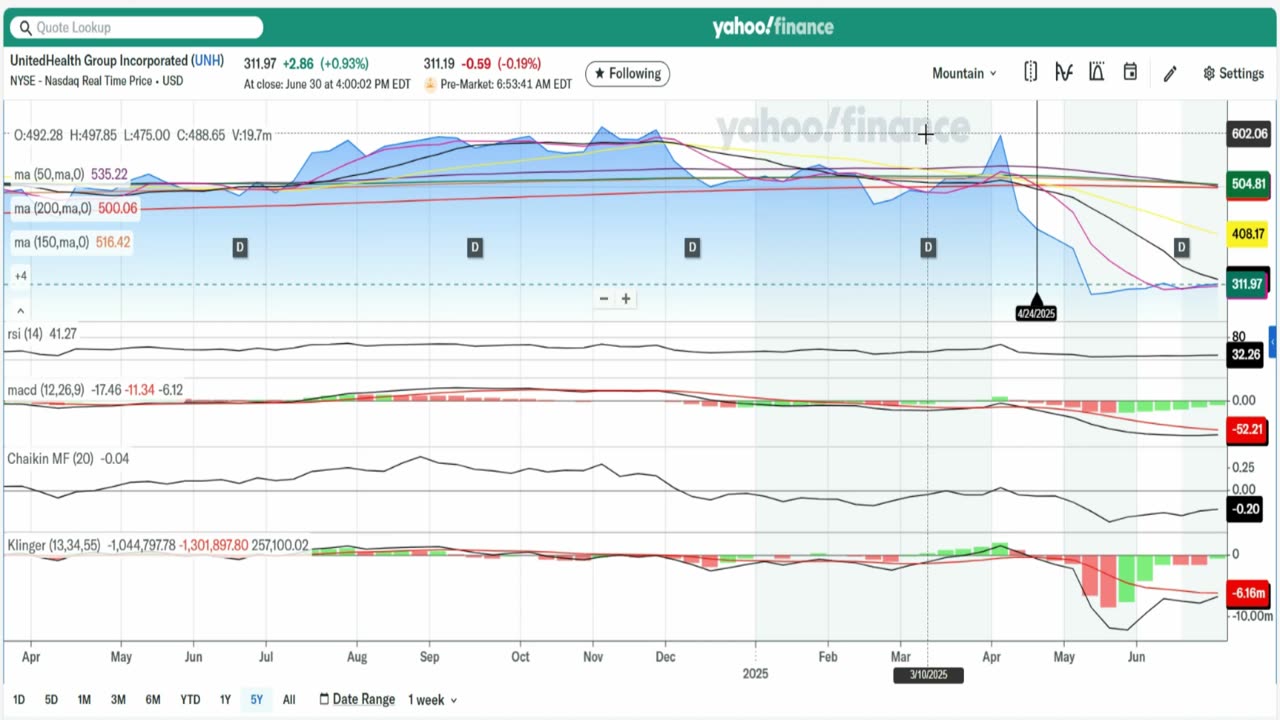Click the 311.97 current price tag
Viewport: 1280px width, 720px height.
(1247, 285)
